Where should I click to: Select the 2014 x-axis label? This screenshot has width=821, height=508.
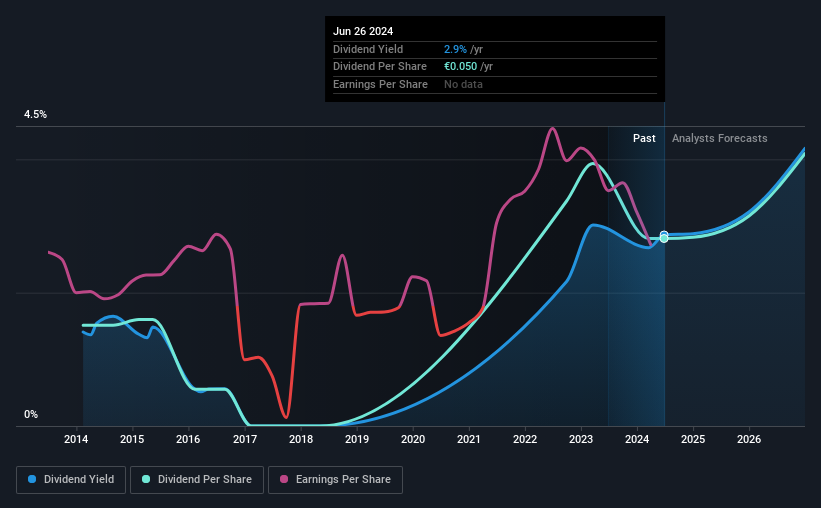click(76, 439)
